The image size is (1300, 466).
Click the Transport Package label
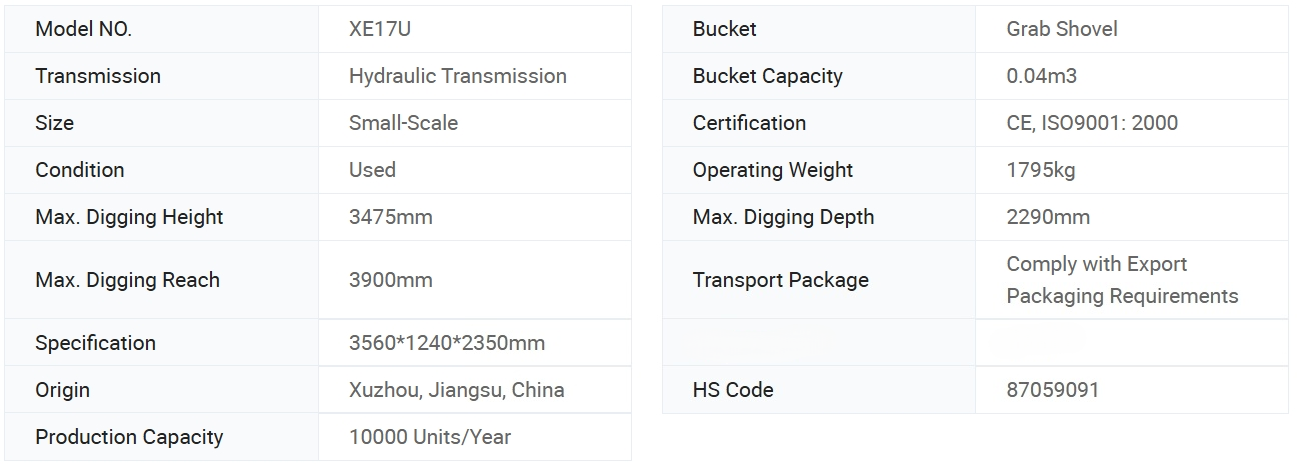click(x=780, y=280)
